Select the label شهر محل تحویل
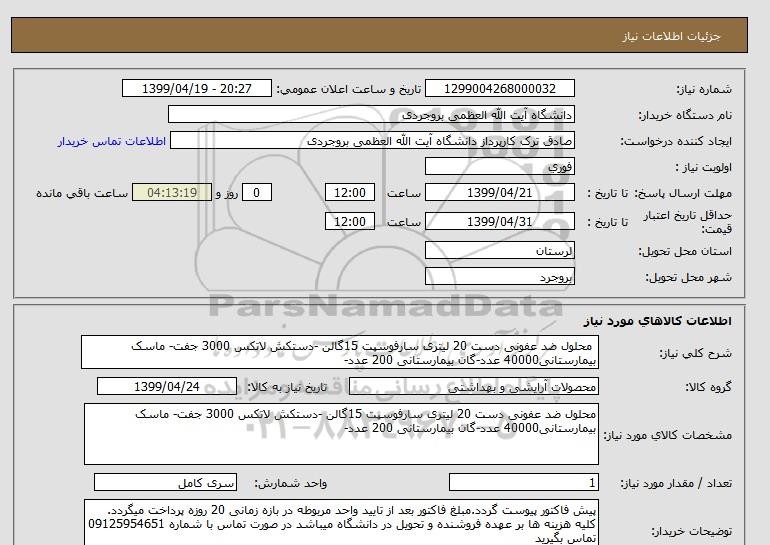 (688, 277)
